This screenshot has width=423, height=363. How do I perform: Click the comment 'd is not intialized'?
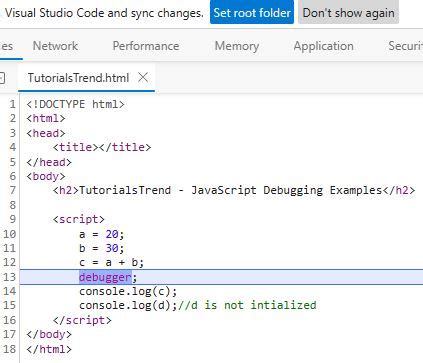click(247, 305)
